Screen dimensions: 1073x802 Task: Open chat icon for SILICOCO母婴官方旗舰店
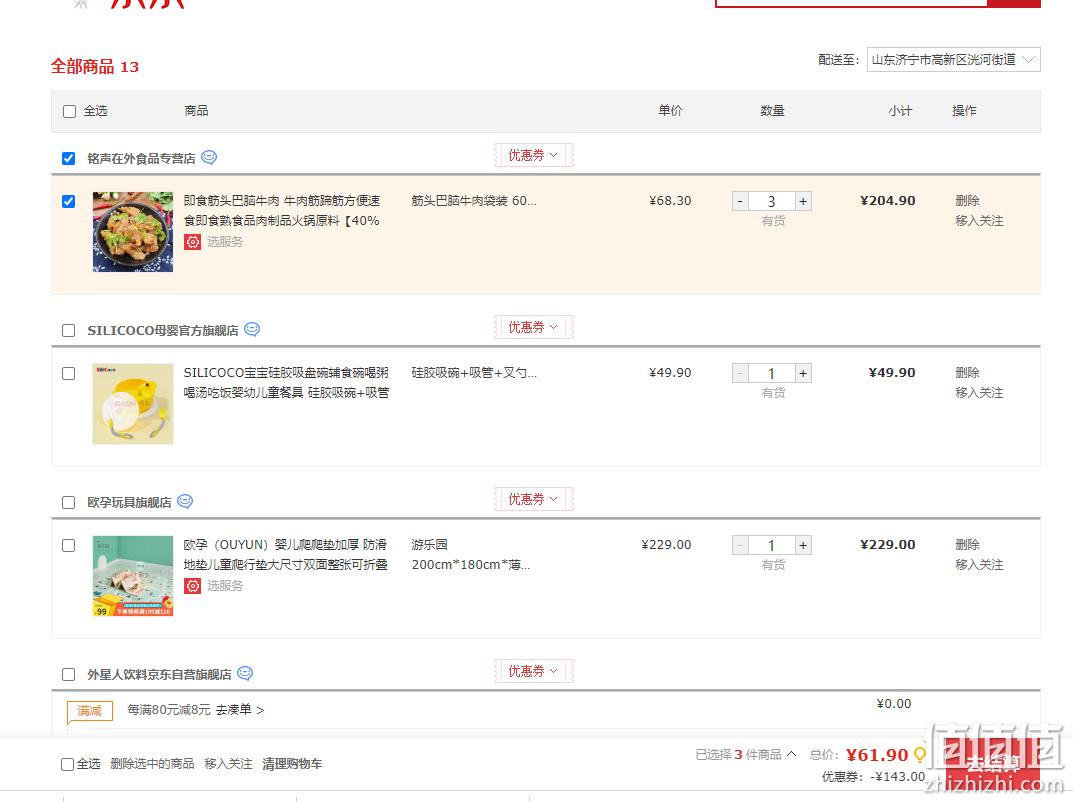point(252,329)
